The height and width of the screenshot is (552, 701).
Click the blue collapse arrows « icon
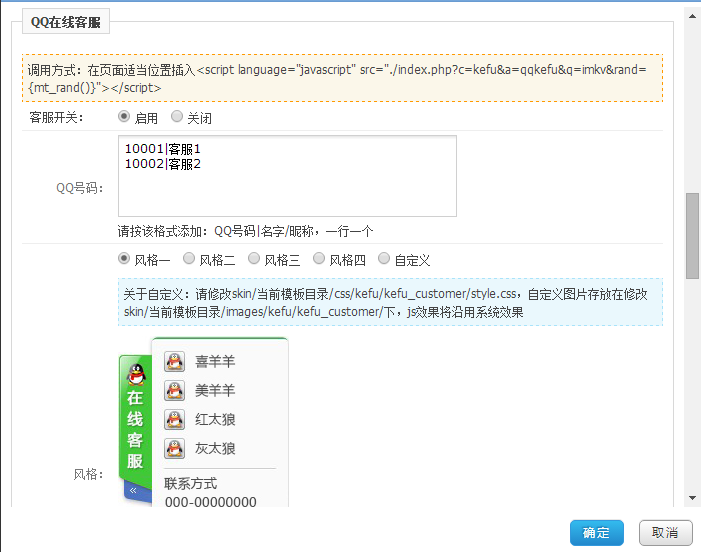[x=133, y=491]
